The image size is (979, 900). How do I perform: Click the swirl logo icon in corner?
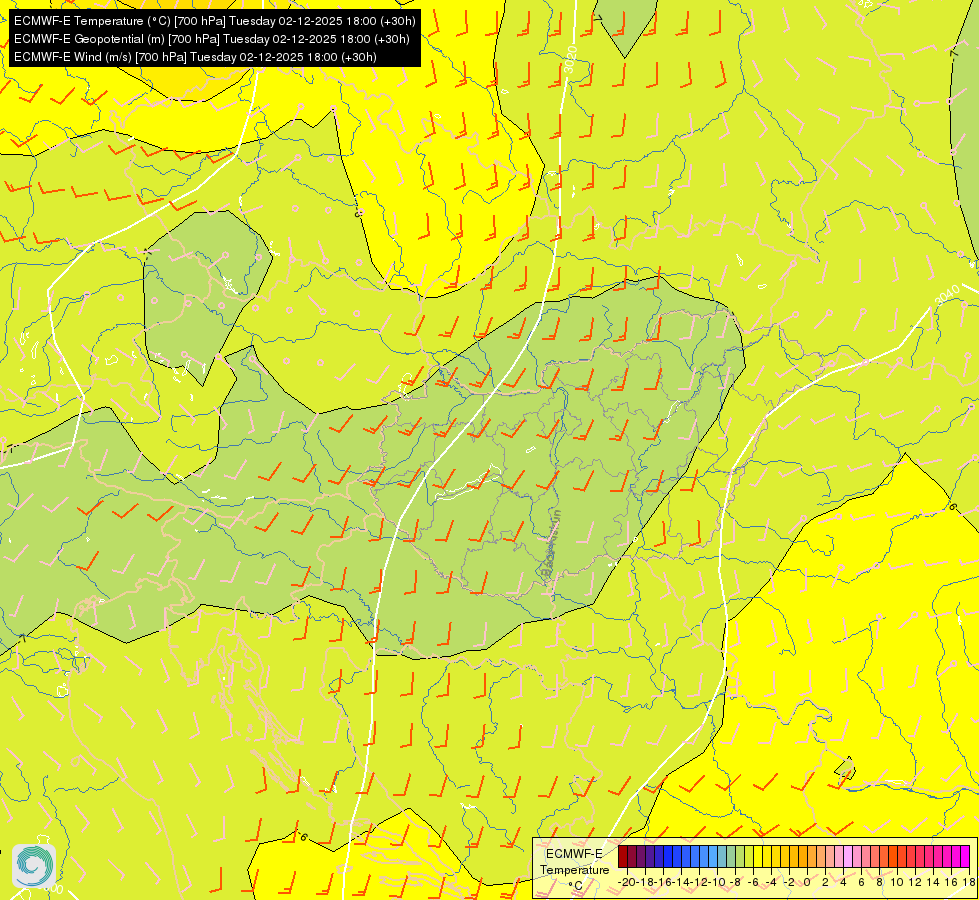click(34, 866)
